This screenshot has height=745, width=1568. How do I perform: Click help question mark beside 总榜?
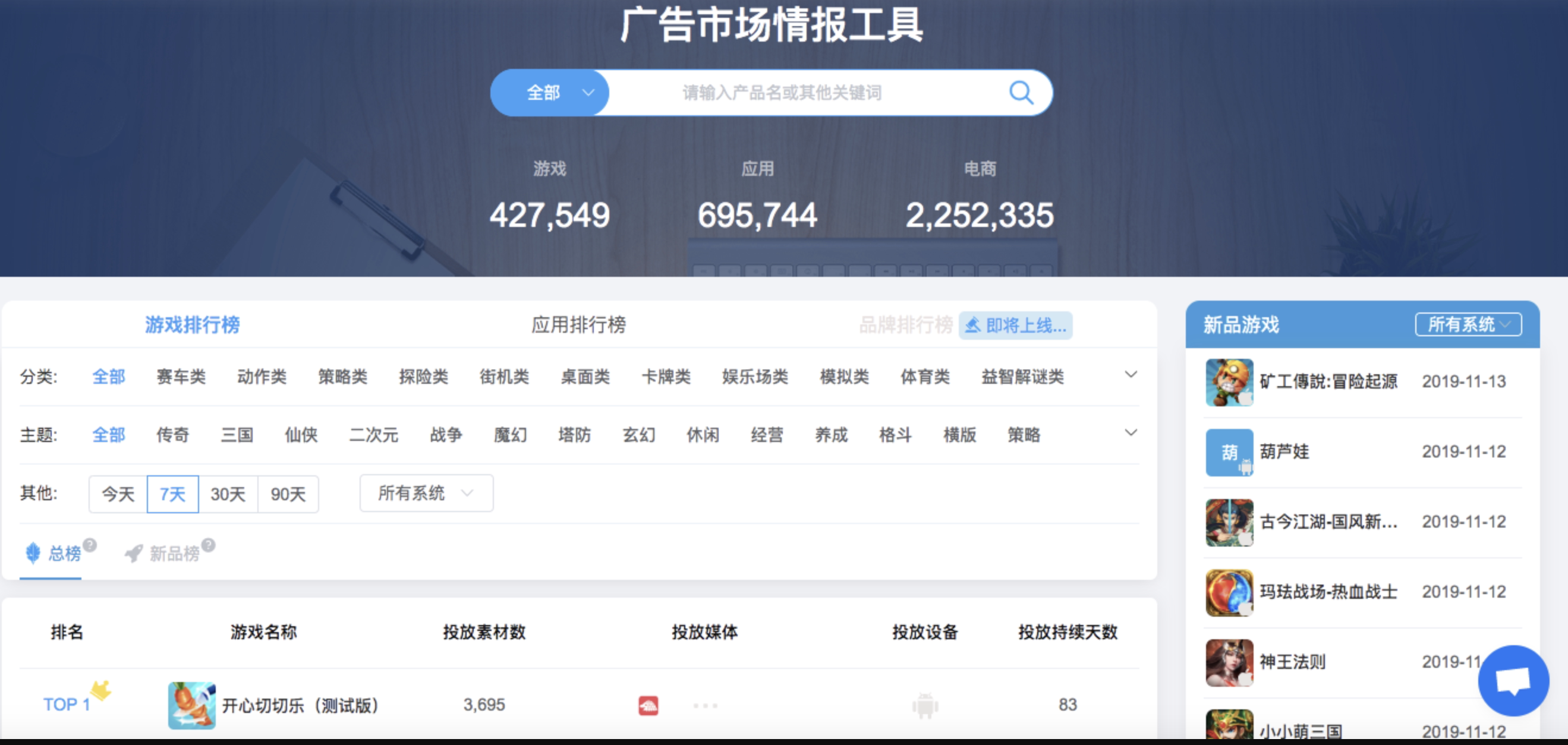click(x=90, y=544)
